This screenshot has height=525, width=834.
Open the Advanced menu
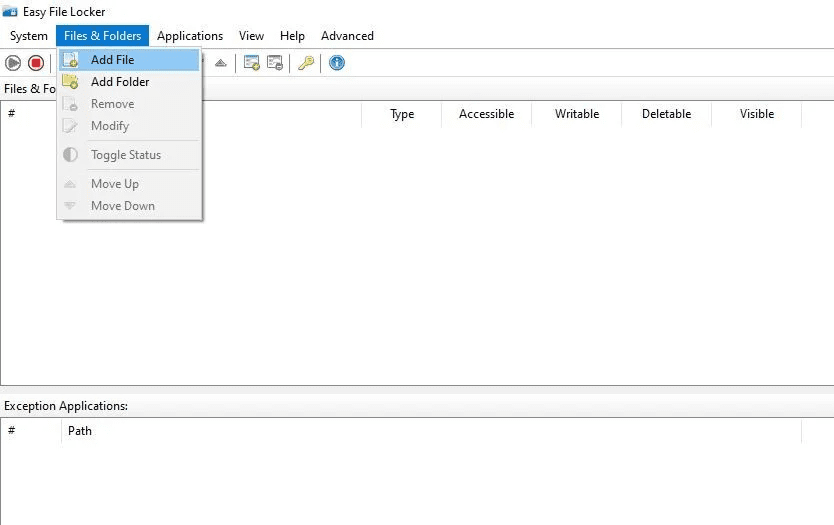[x=347, y=36]
